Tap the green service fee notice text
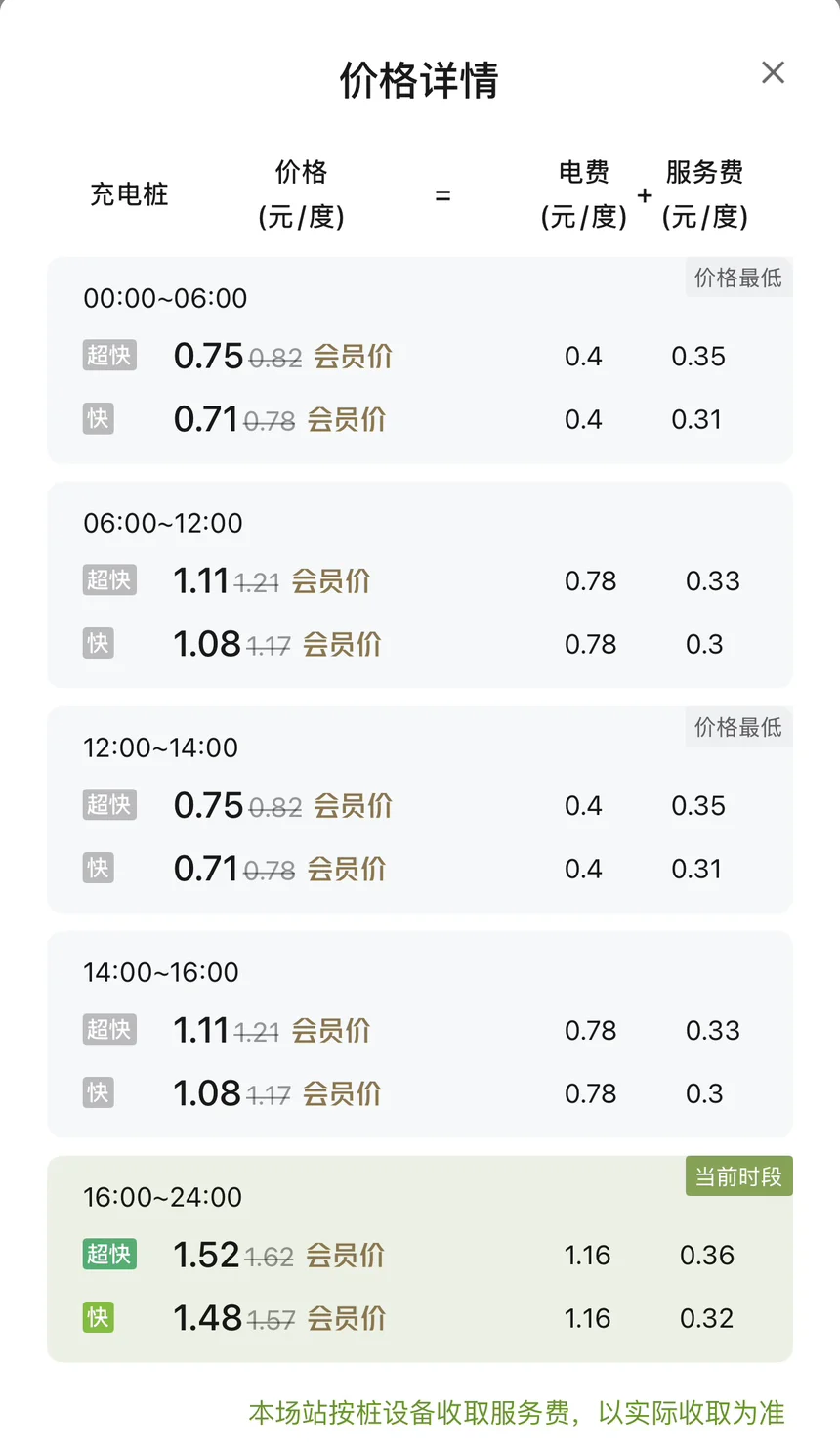This screenshot has width=840, height=1452. 517,1413
